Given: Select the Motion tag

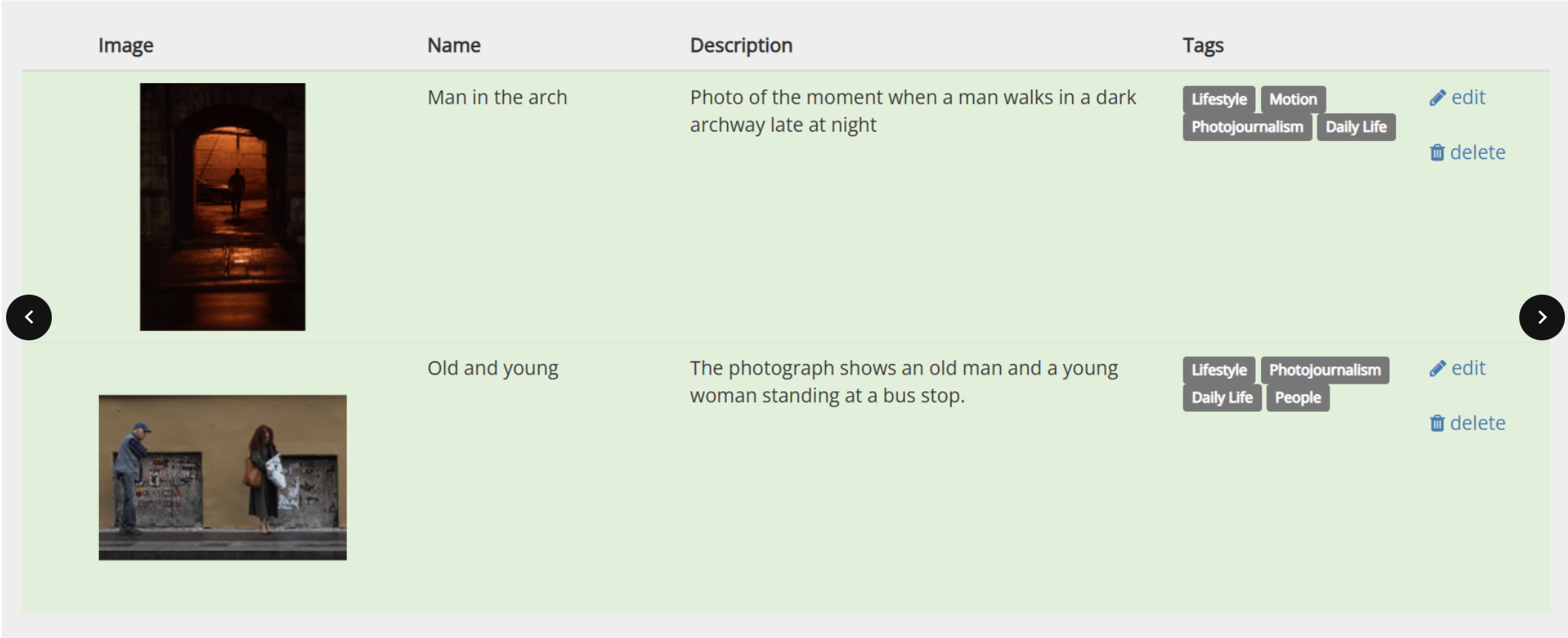Looking at the screenshot, I should (x=1293, y=100).
